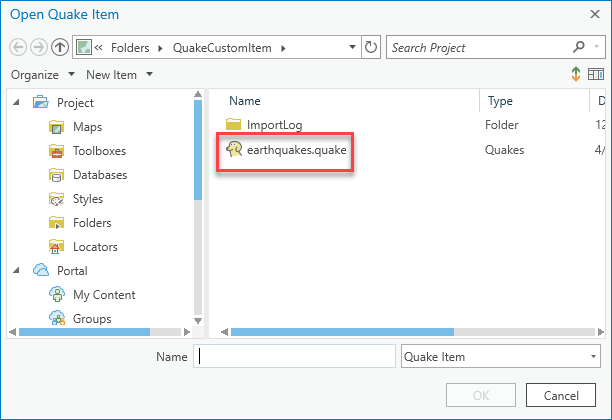Click the Back navigation arrow

18,47
